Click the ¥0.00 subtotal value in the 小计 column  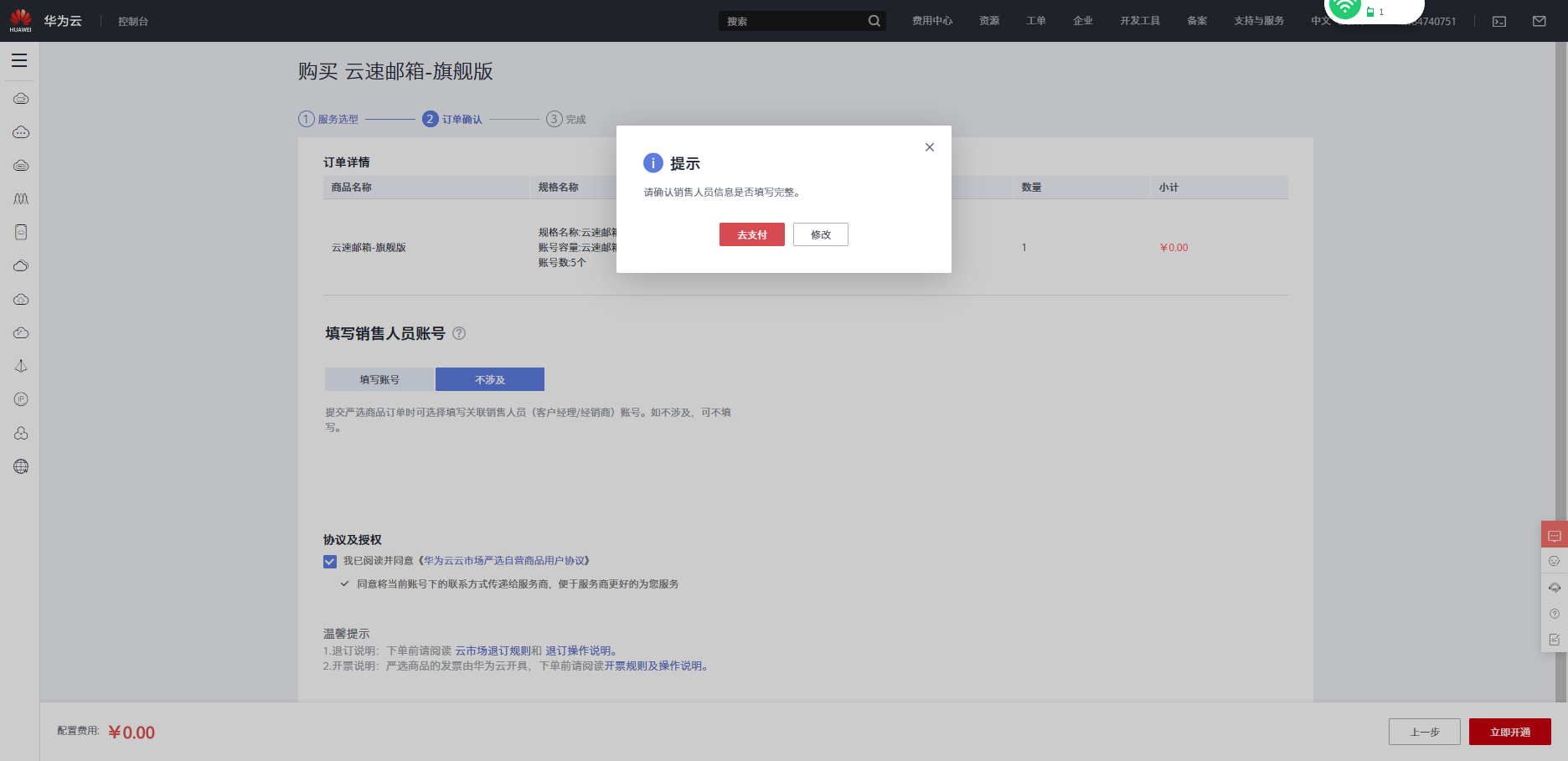point(1173,248)
